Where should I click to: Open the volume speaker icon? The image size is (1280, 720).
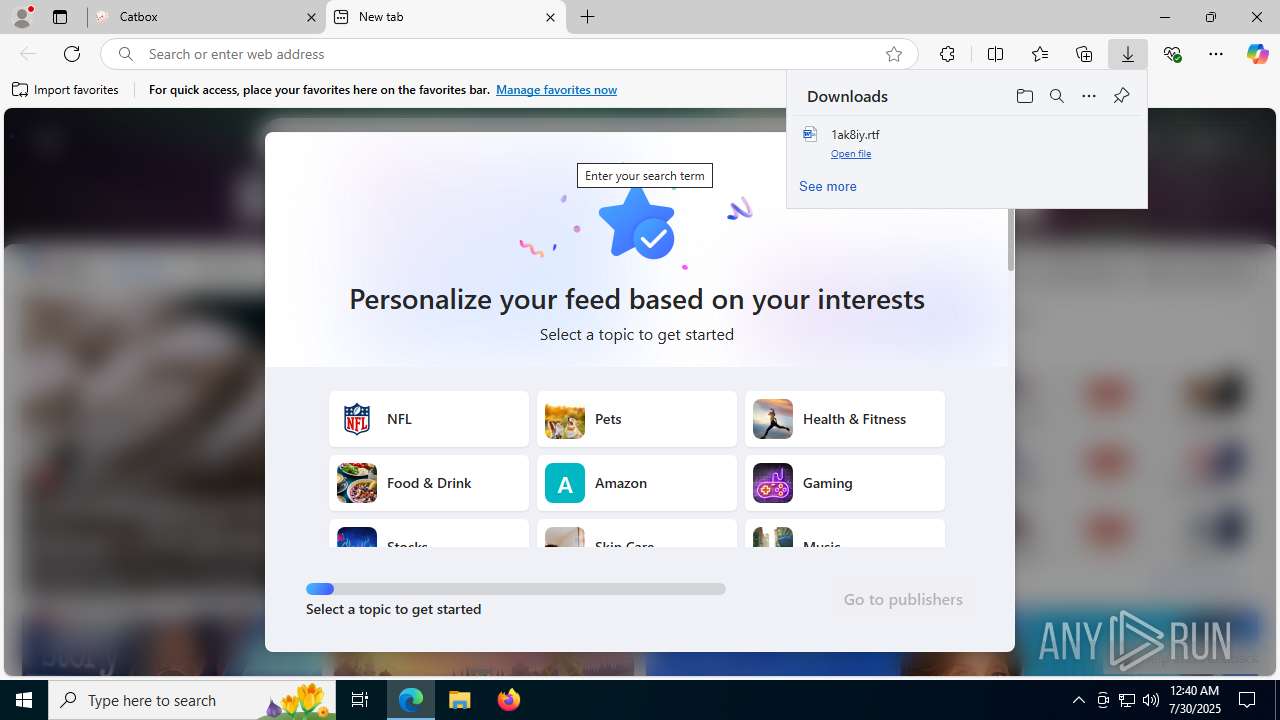[1151, 700]
